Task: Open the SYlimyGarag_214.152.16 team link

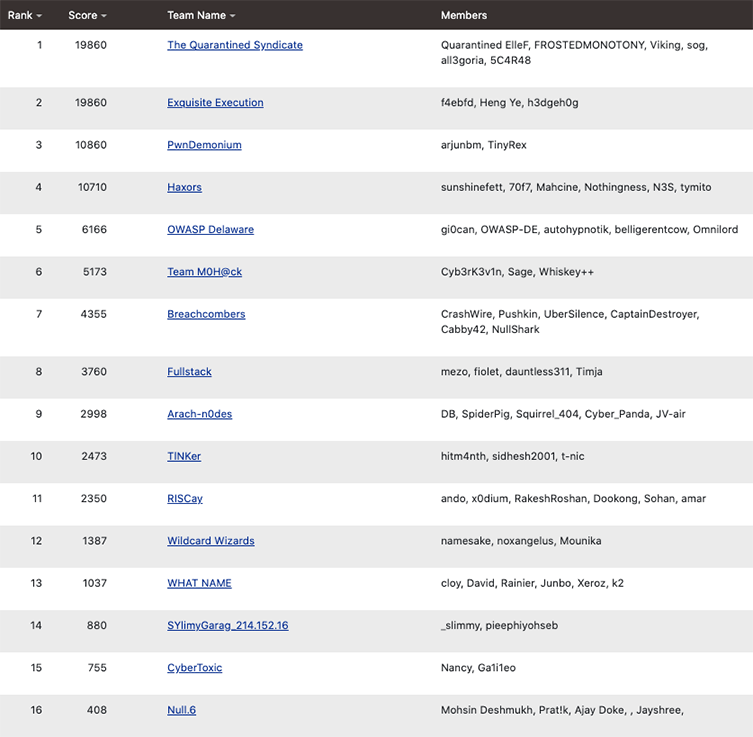Action: pyautogui.click(x=228, y=625)
